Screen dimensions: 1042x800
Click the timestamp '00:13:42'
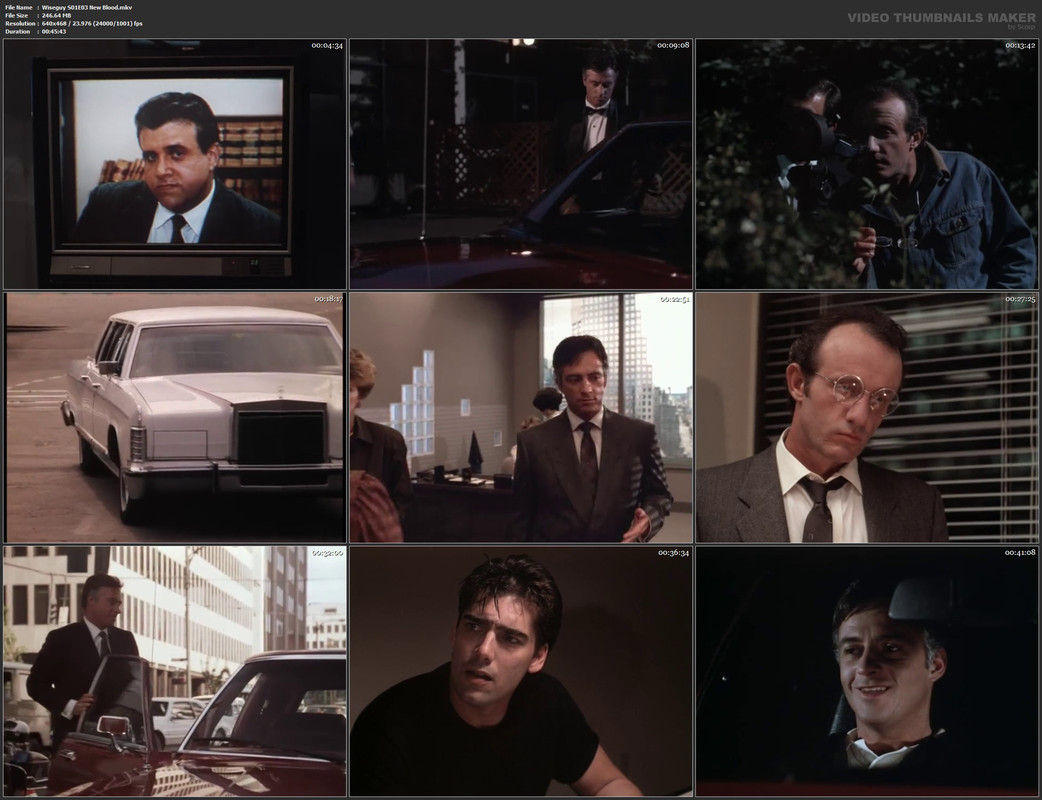click(1020, 45)
